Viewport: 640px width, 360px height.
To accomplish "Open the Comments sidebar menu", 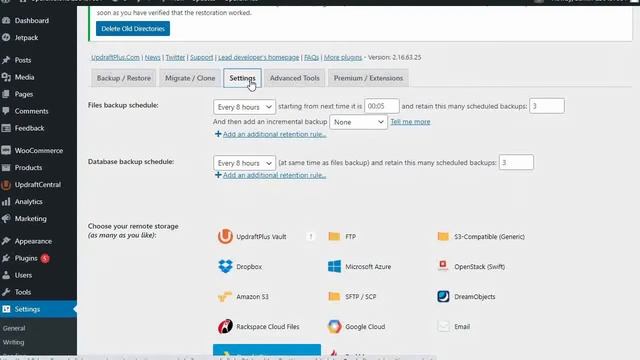I will (x=31, y=111).
